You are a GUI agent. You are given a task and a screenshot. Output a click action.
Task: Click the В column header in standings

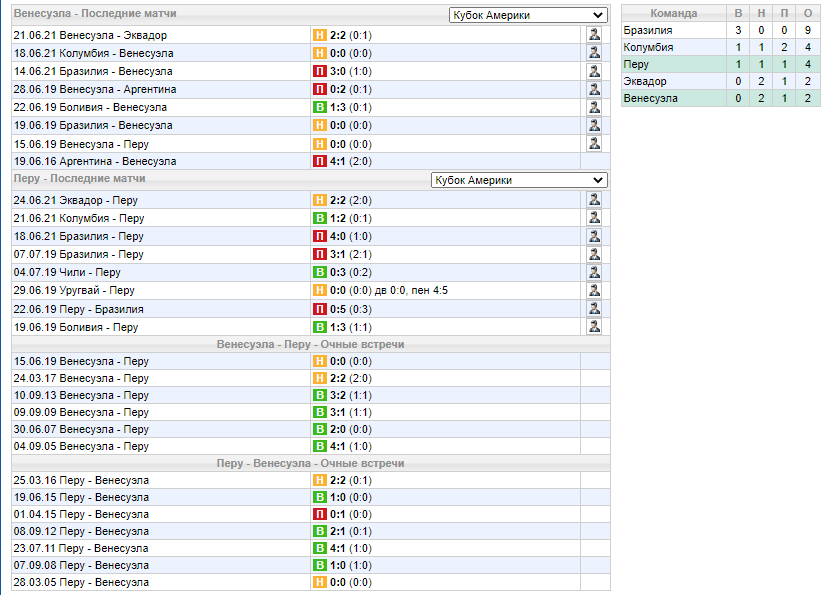[738, 13]
